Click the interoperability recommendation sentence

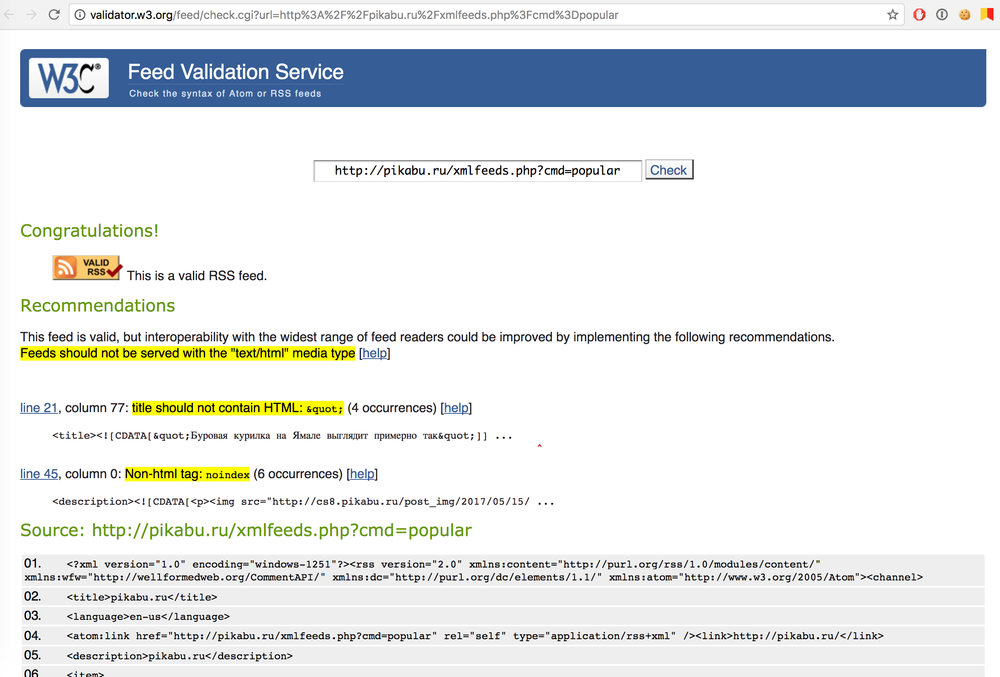tap(427, 337)
